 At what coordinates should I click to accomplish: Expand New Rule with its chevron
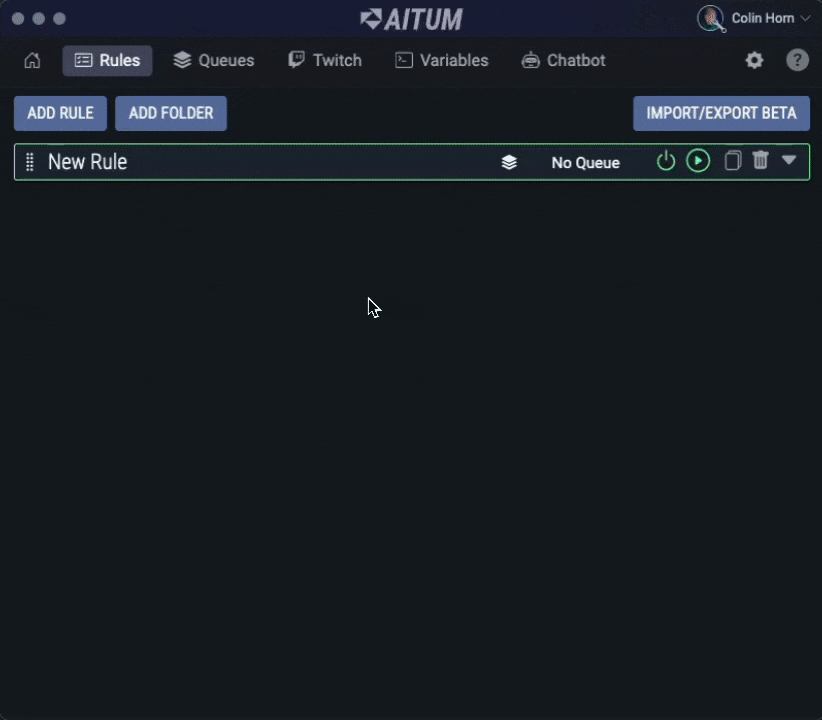click(x=789, y=160)
